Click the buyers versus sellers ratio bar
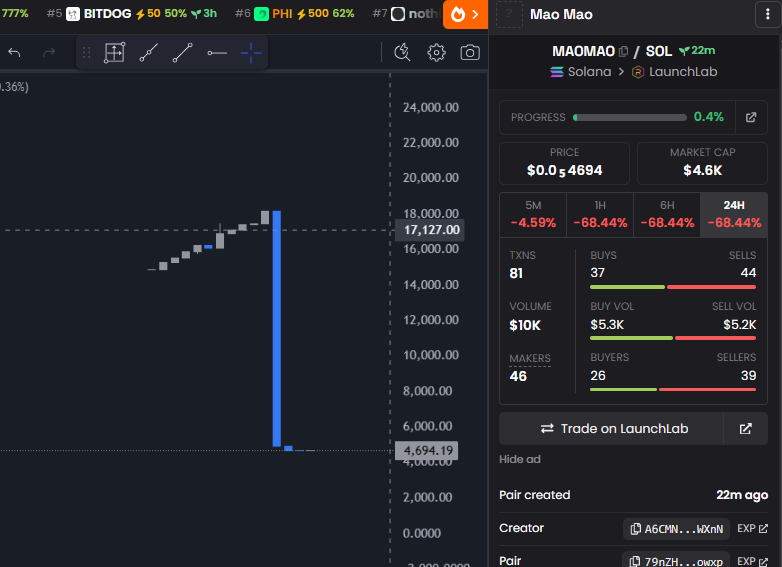The width and height of the screenshot is (782, 567). tap(673, 389)
